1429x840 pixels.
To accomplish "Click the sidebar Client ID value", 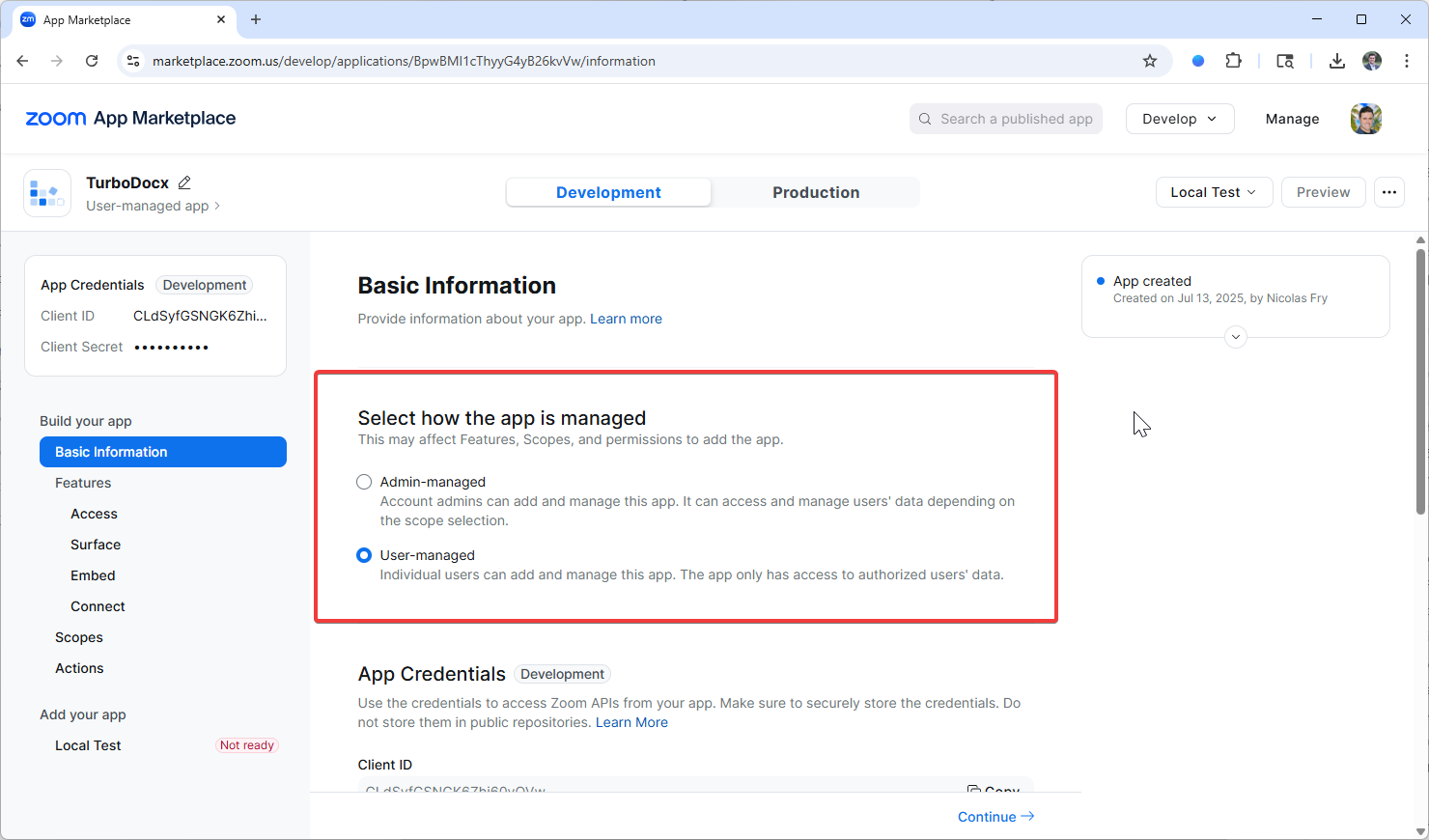I will coord(200,316).
